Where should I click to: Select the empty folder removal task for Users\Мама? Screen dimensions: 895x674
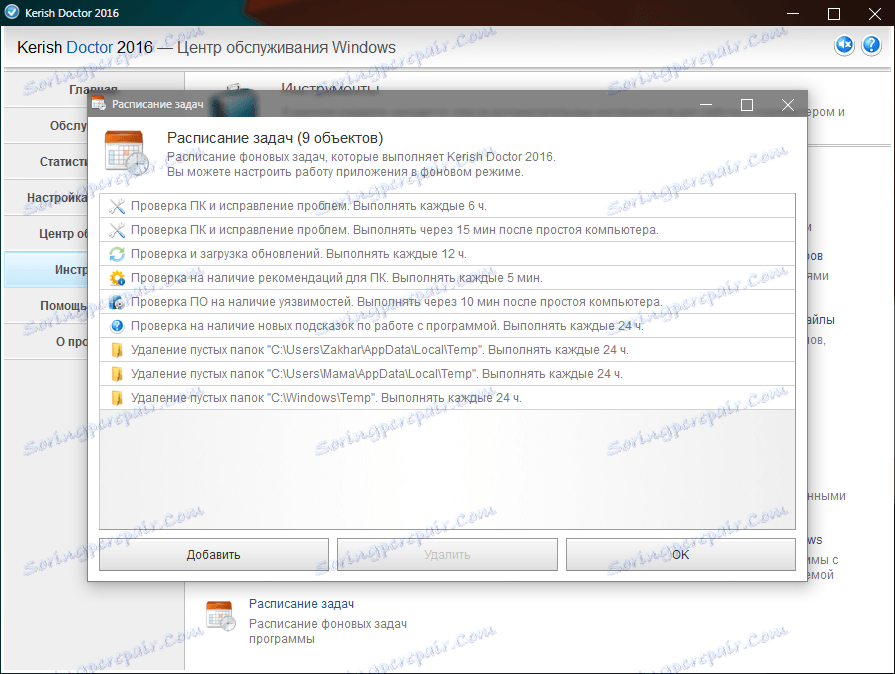tap(447, 374)
